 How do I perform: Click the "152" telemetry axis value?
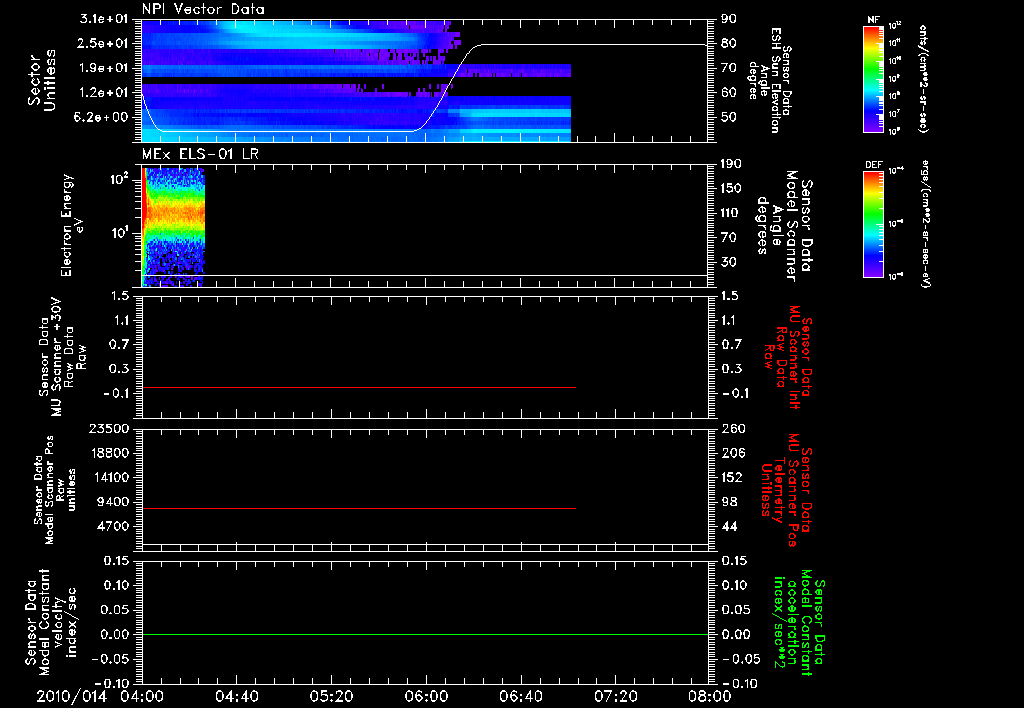pyautogui.click(x=732, y=477)
